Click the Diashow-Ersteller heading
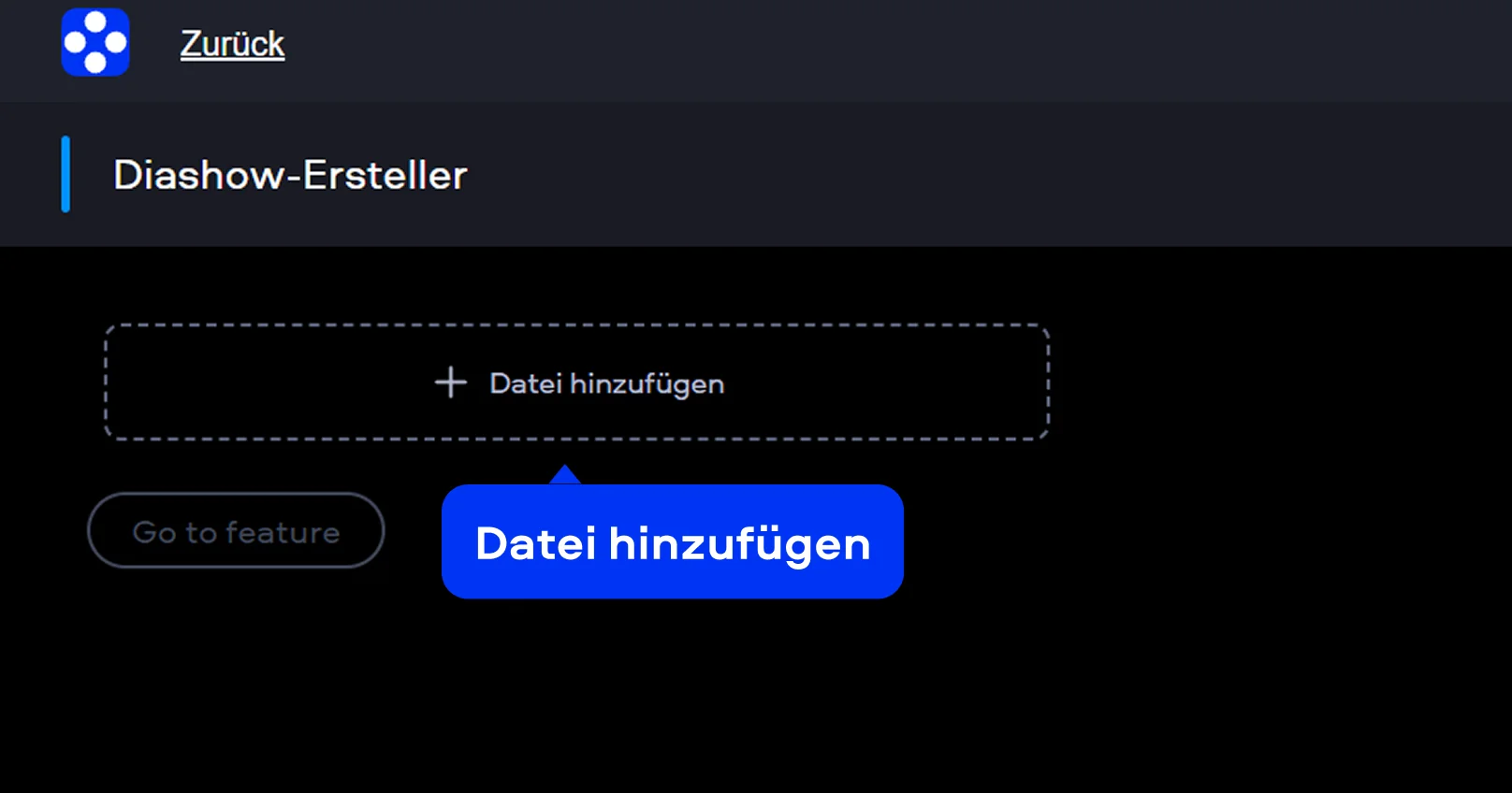Image resolution: width=1512 pixels, height=793 pixels. pos(290,175)
